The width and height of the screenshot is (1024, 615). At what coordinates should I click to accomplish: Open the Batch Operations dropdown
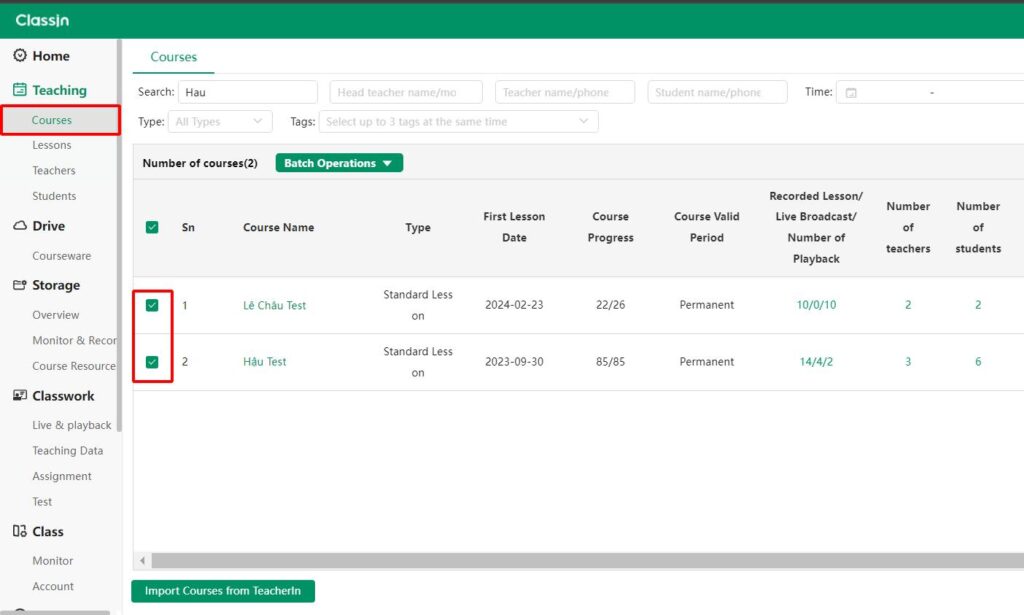(x=339, y=163)
